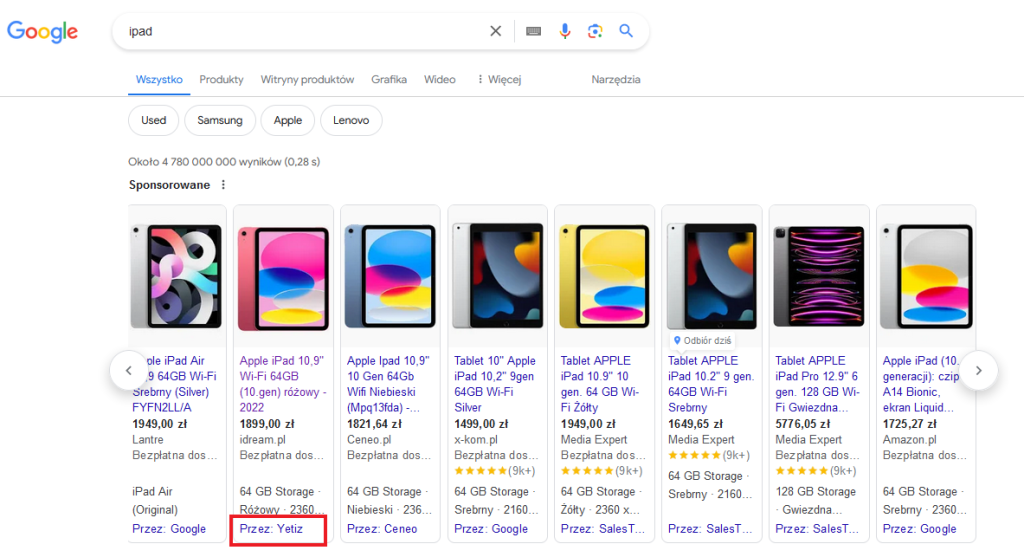Open Tablet APPLE iPad 10.2" 9 gen Srebrny listing

(711, 384)
